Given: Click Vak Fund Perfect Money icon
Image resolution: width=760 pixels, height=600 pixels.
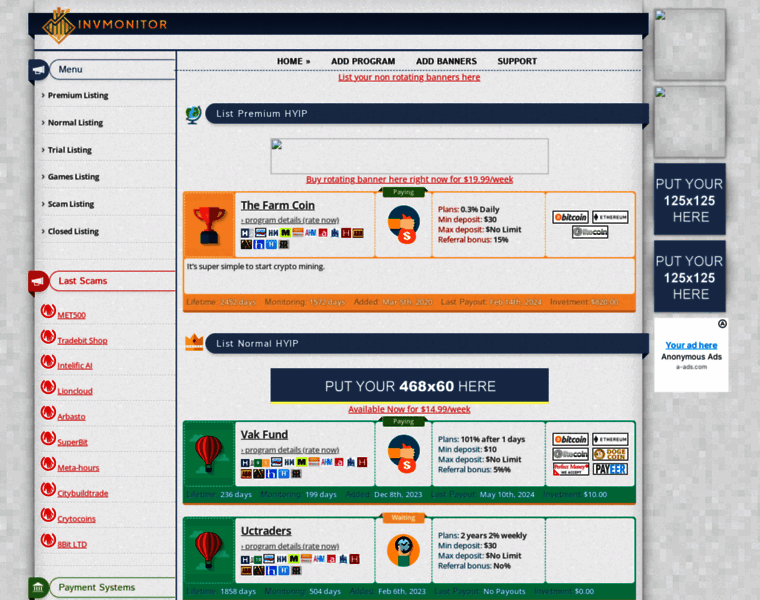Looking at the screenshot, I should coord(570,469).
